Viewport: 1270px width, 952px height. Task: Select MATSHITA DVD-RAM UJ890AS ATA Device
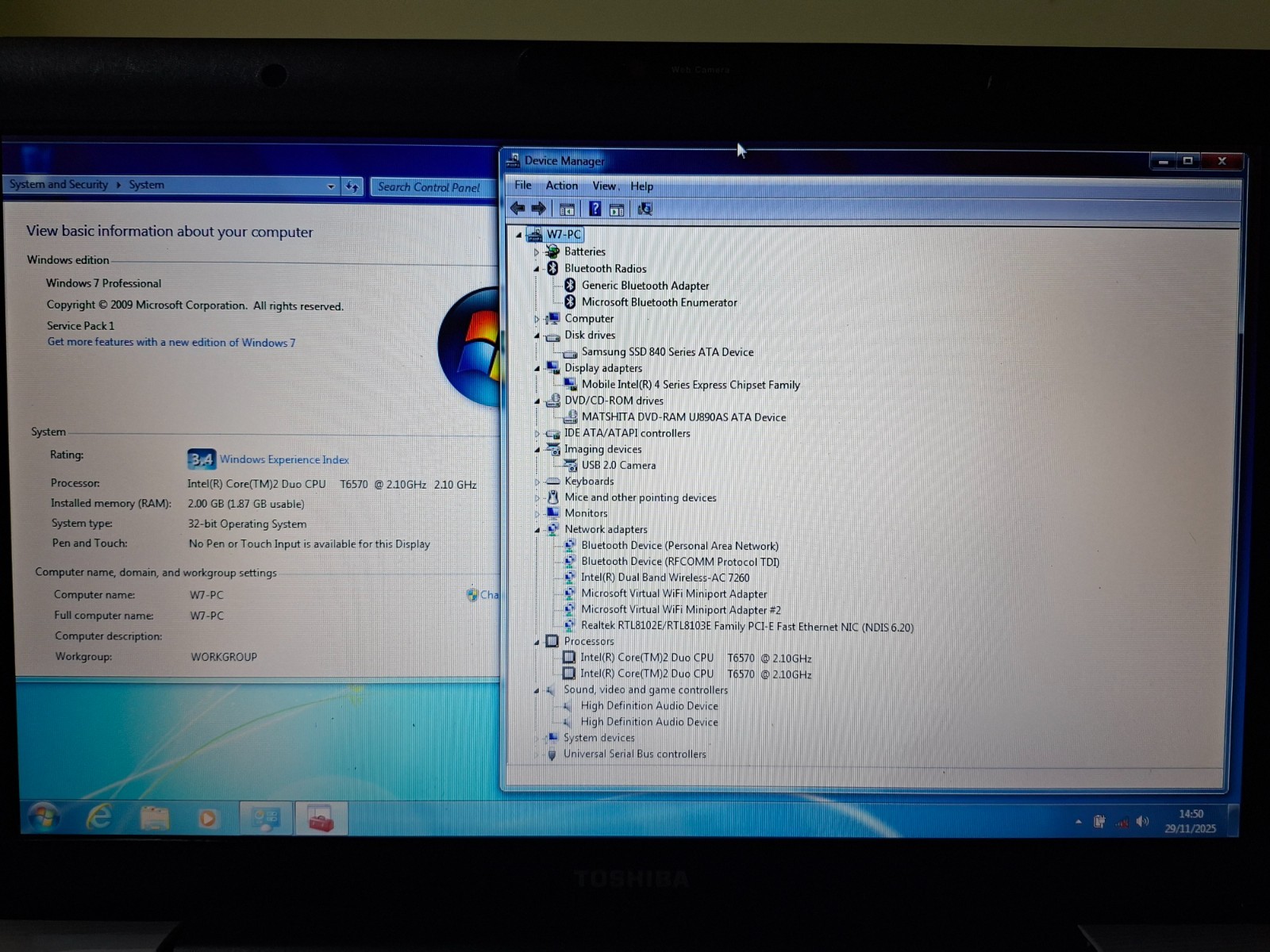[683, 417]
